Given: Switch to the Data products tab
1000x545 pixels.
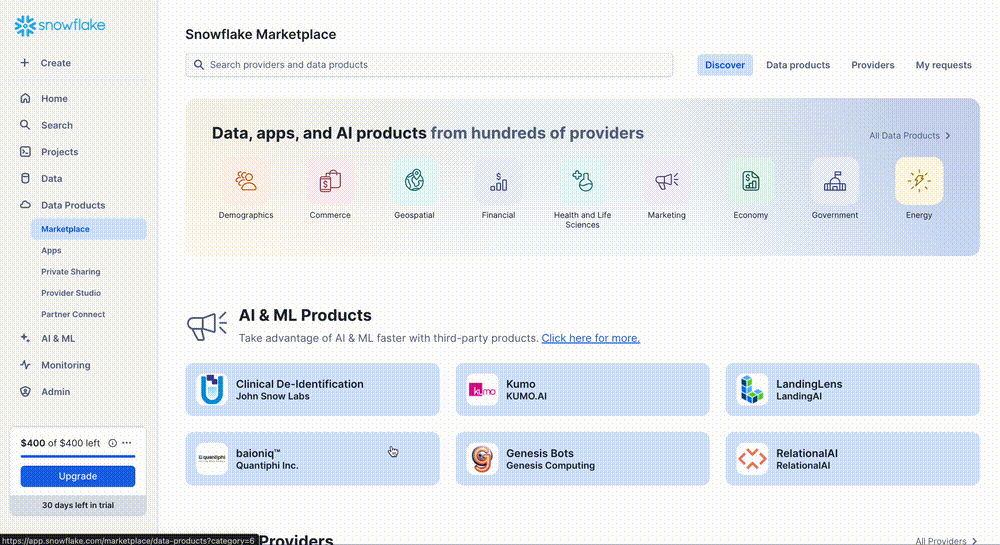Looking at the screenshot, I should click(x=798, y=65).
